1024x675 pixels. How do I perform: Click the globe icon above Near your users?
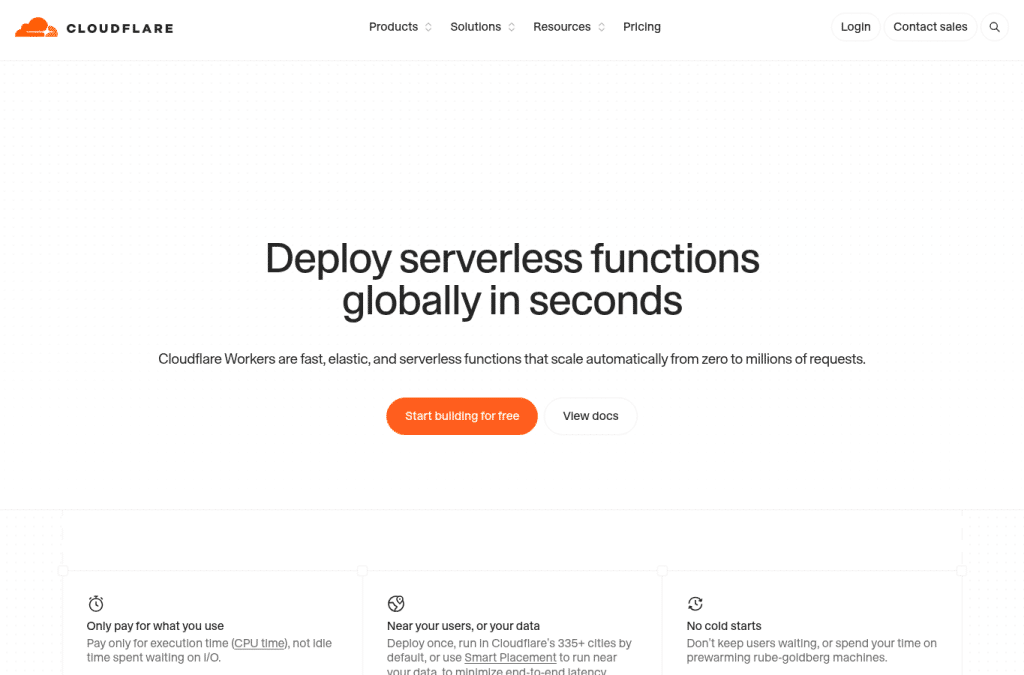pyautogui.click(x=396, y=603)
